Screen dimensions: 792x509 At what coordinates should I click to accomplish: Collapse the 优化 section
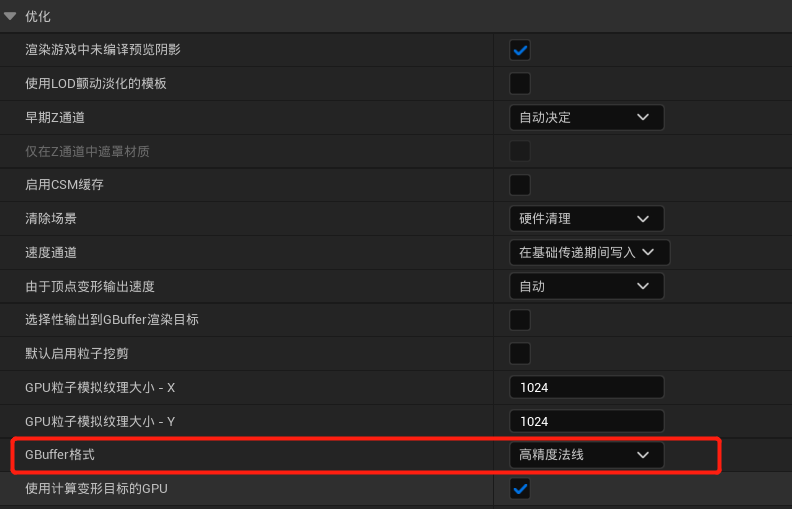10,16
